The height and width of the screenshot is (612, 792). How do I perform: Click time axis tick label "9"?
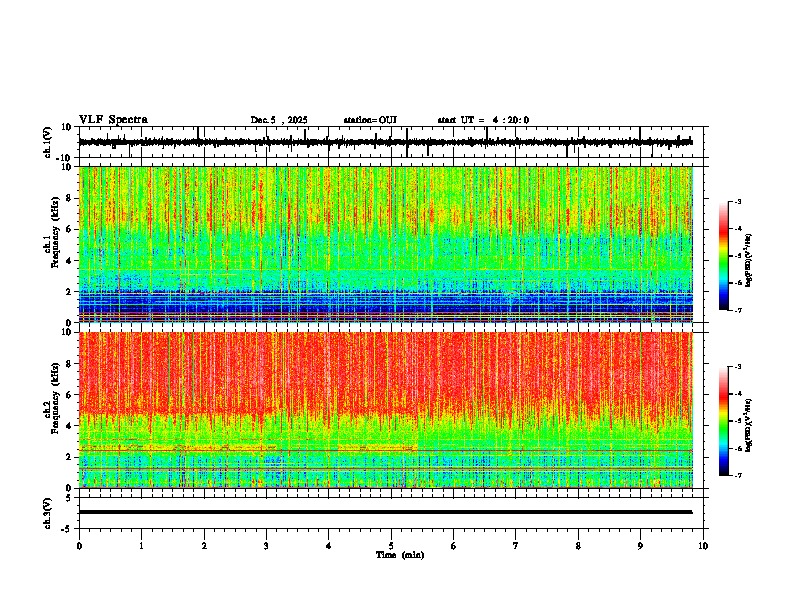[x=640, y=546]
